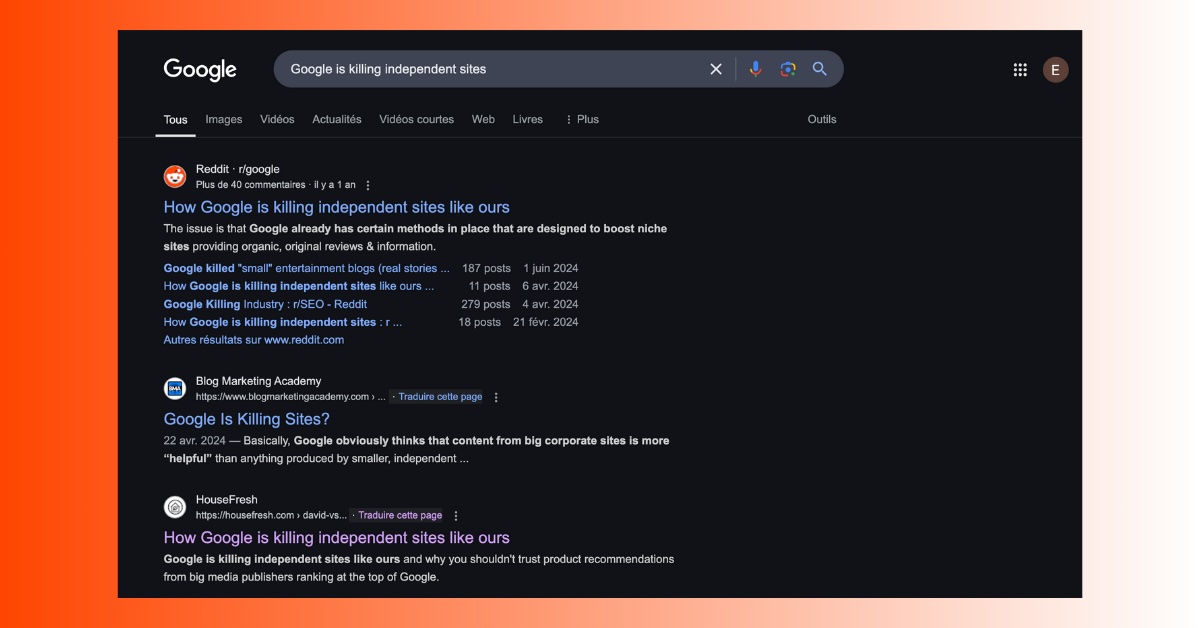This screenshot has height=628, width=1200.
Task: Open Google Lens image search icon
Action: pyautogui.click(x=788, y=69)
